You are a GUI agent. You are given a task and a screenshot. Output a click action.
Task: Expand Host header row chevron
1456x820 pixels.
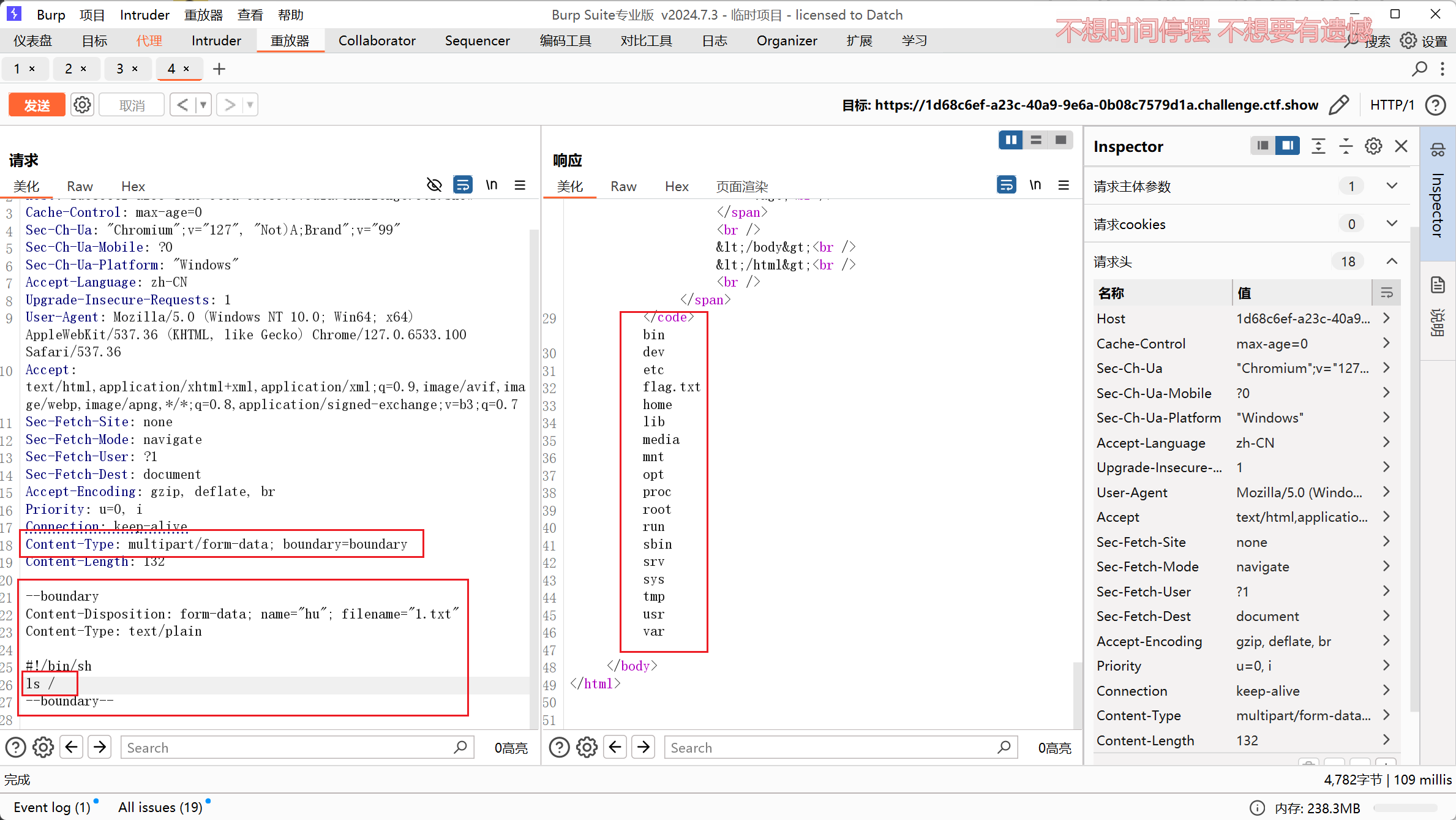pos(1386,318)
